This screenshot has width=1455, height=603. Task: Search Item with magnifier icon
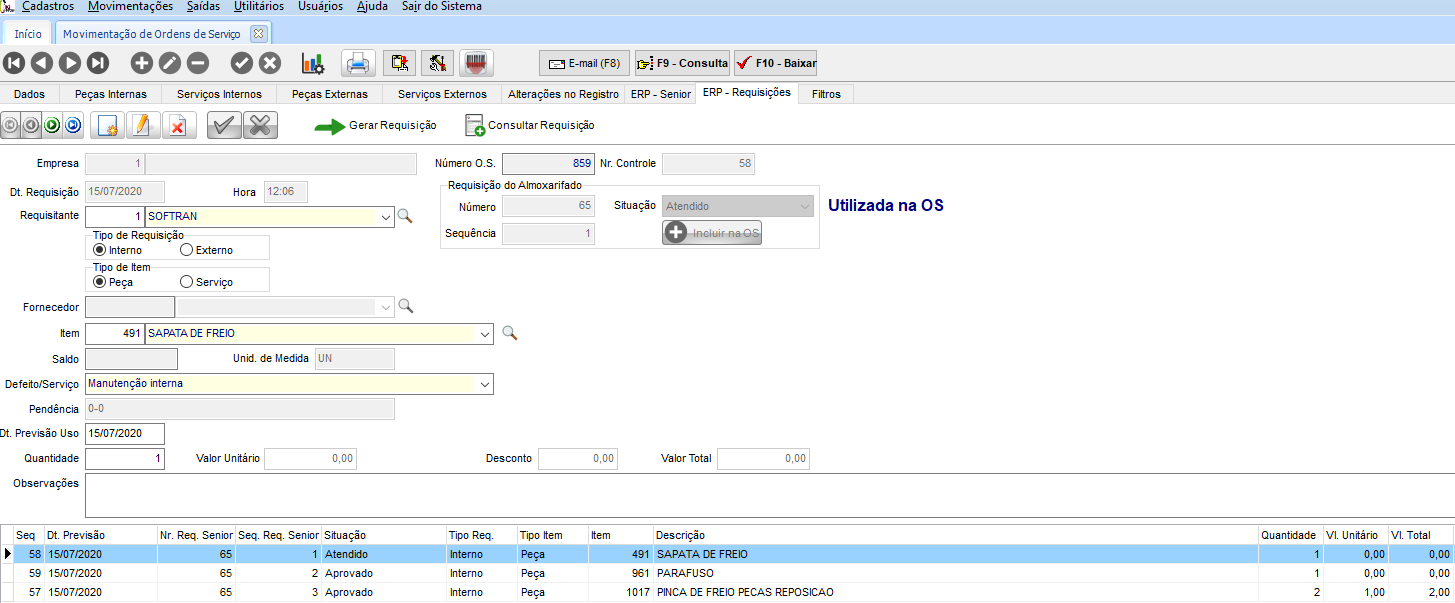(509, 333)
